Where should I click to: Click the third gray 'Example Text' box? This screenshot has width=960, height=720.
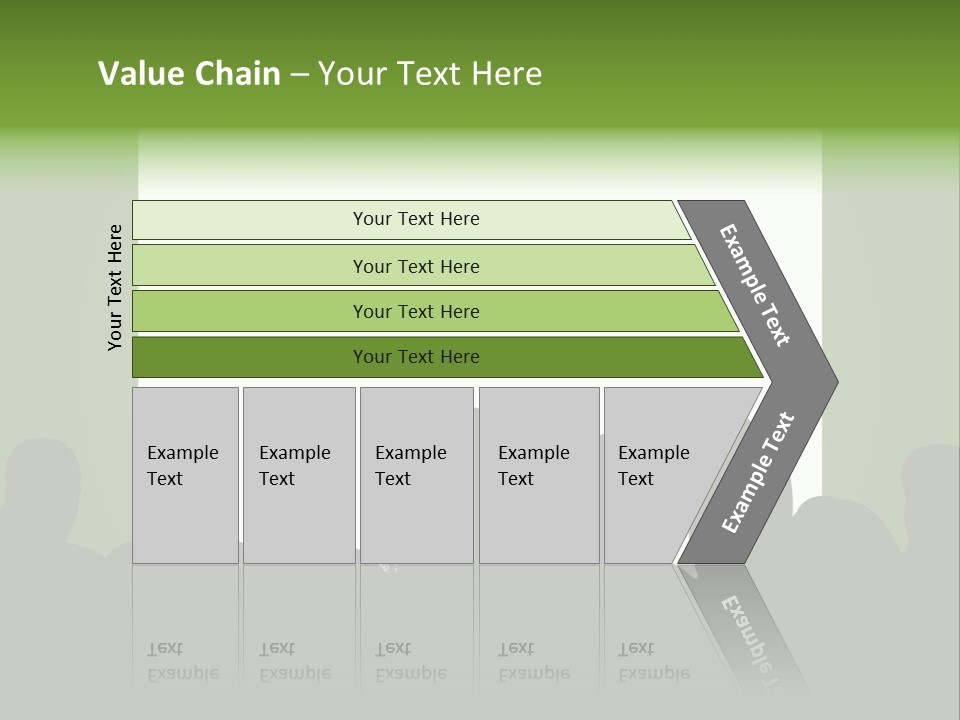(416, 475)
